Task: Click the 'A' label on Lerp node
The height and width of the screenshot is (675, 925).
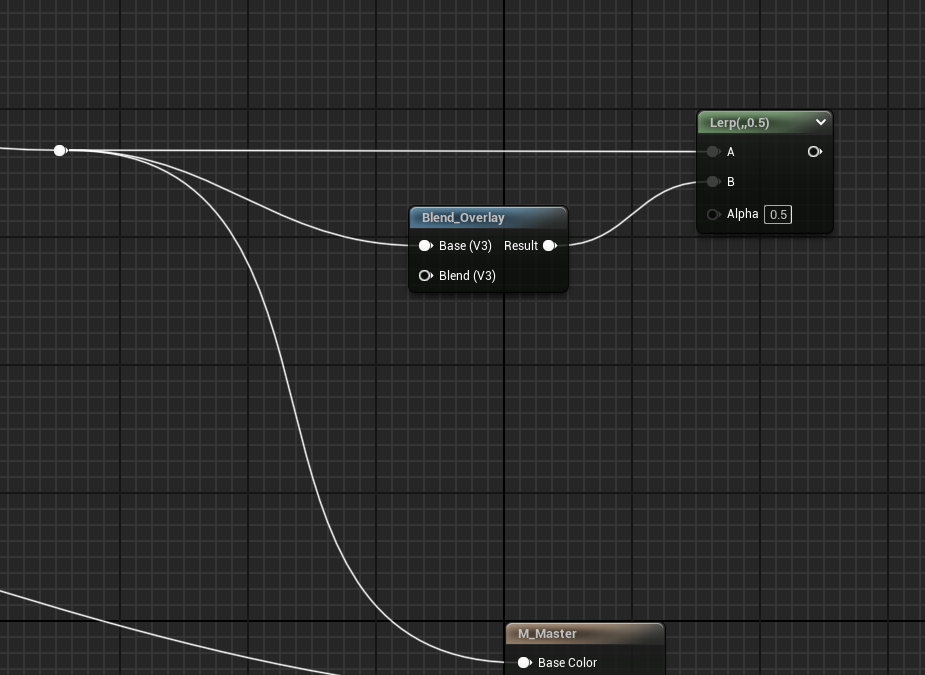Action: click(731, 152)
